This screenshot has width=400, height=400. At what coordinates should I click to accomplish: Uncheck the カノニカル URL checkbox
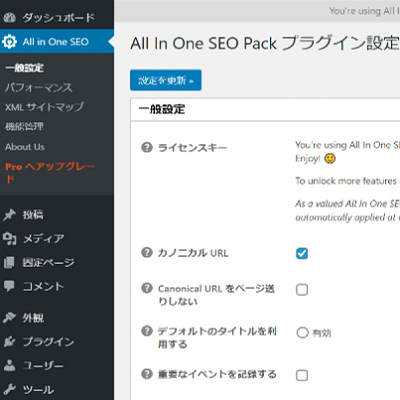tap(302, 253)
